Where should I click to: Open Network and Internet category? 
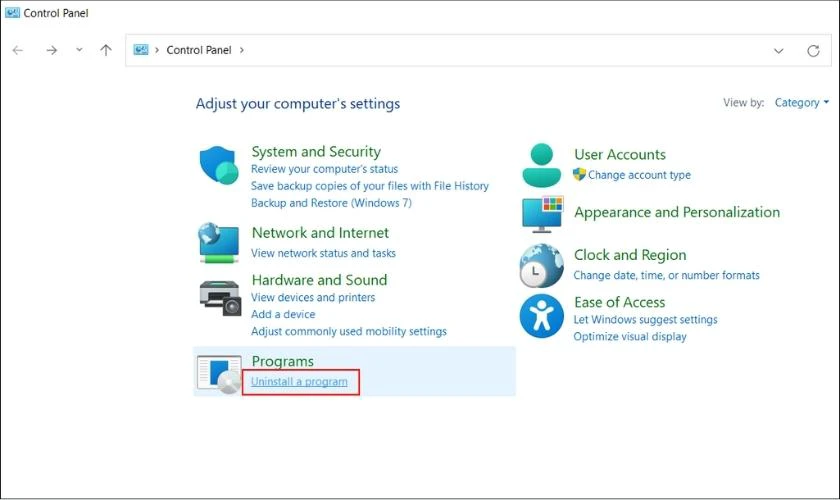[320, 233]
